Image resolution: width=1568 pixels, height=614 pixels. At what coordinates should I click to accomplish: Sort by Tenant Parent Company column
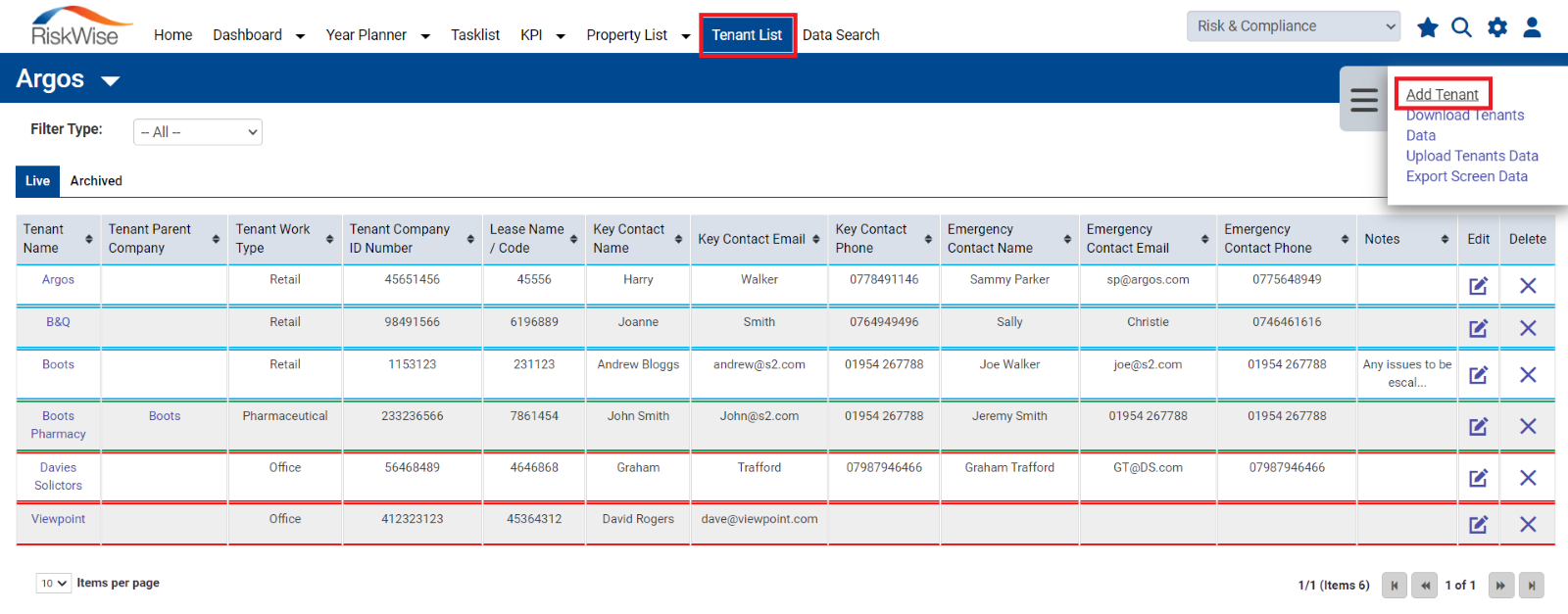pyautogui.click(x=216, y=239)
